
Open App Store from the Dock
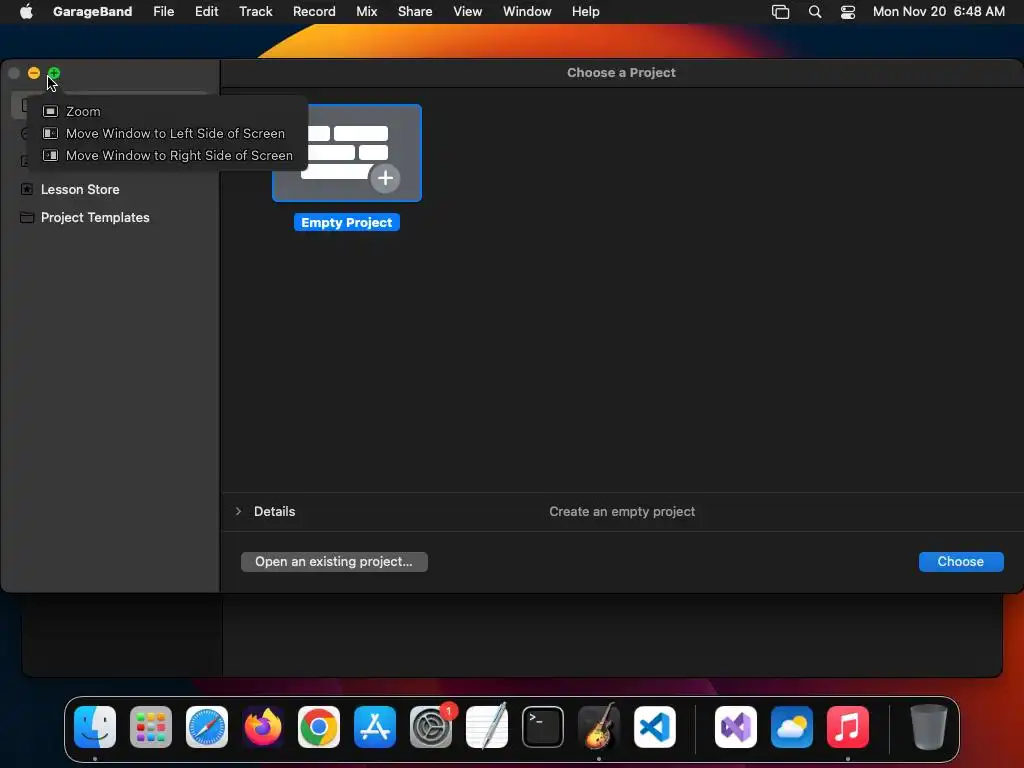pyautogui.click(x=375, y=727)
